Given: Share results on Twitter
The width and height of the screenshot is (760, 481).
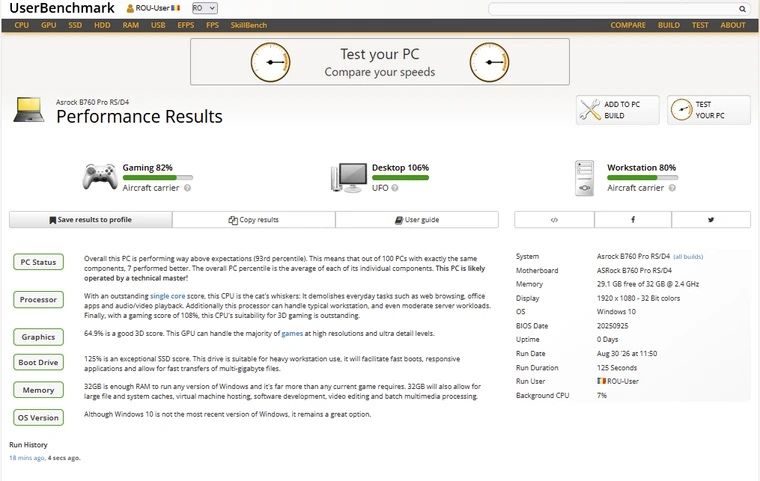Looking at the screenshot, I should pyautogui.click(x=711, y=220).
